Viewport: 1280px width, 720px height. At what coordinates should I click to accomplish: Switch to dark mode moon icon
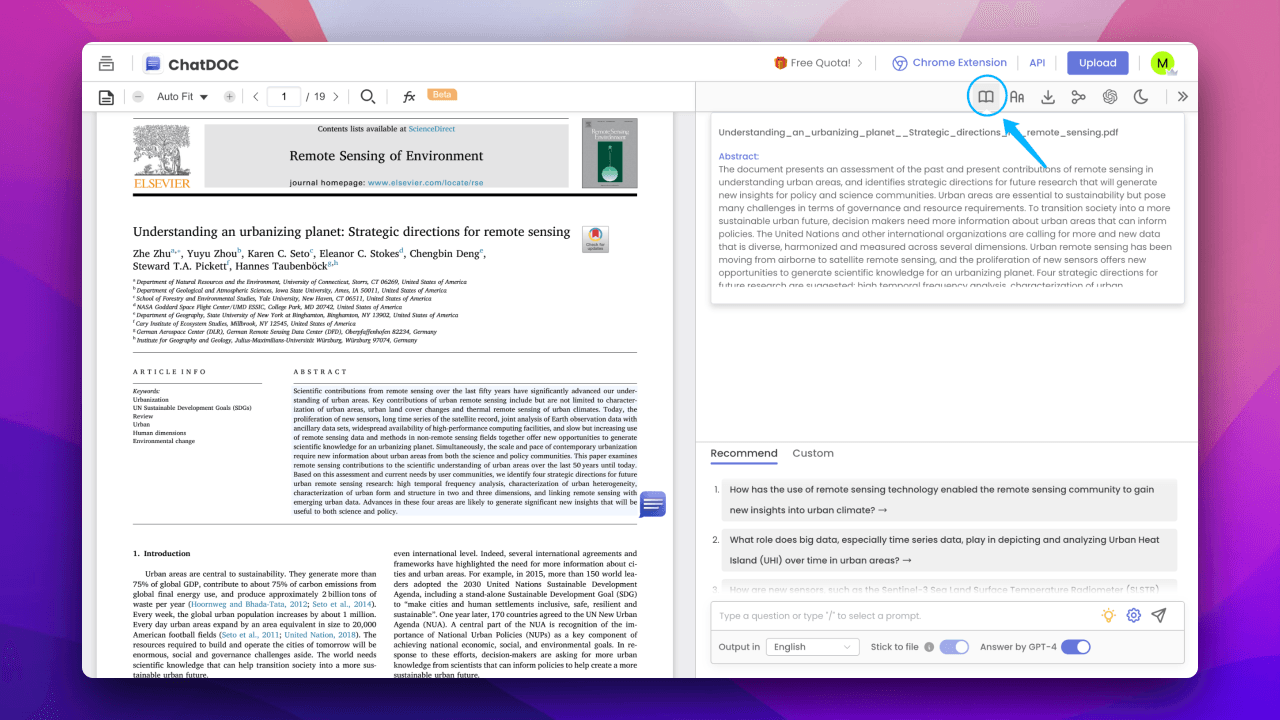point(1141,97)
